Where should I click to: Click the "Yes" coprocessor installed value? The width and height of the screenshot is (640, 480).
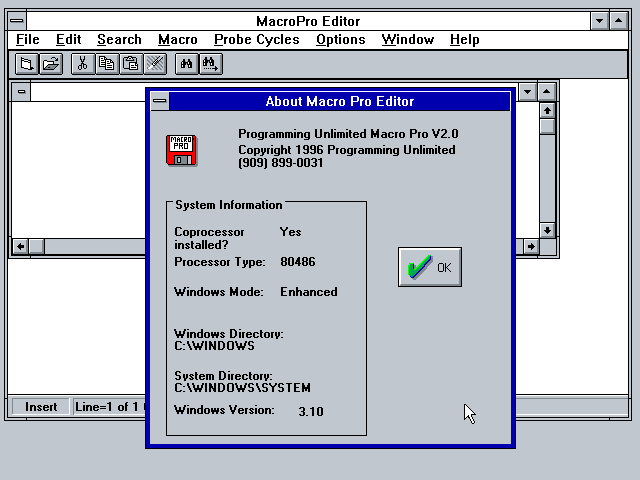point(290,232)
